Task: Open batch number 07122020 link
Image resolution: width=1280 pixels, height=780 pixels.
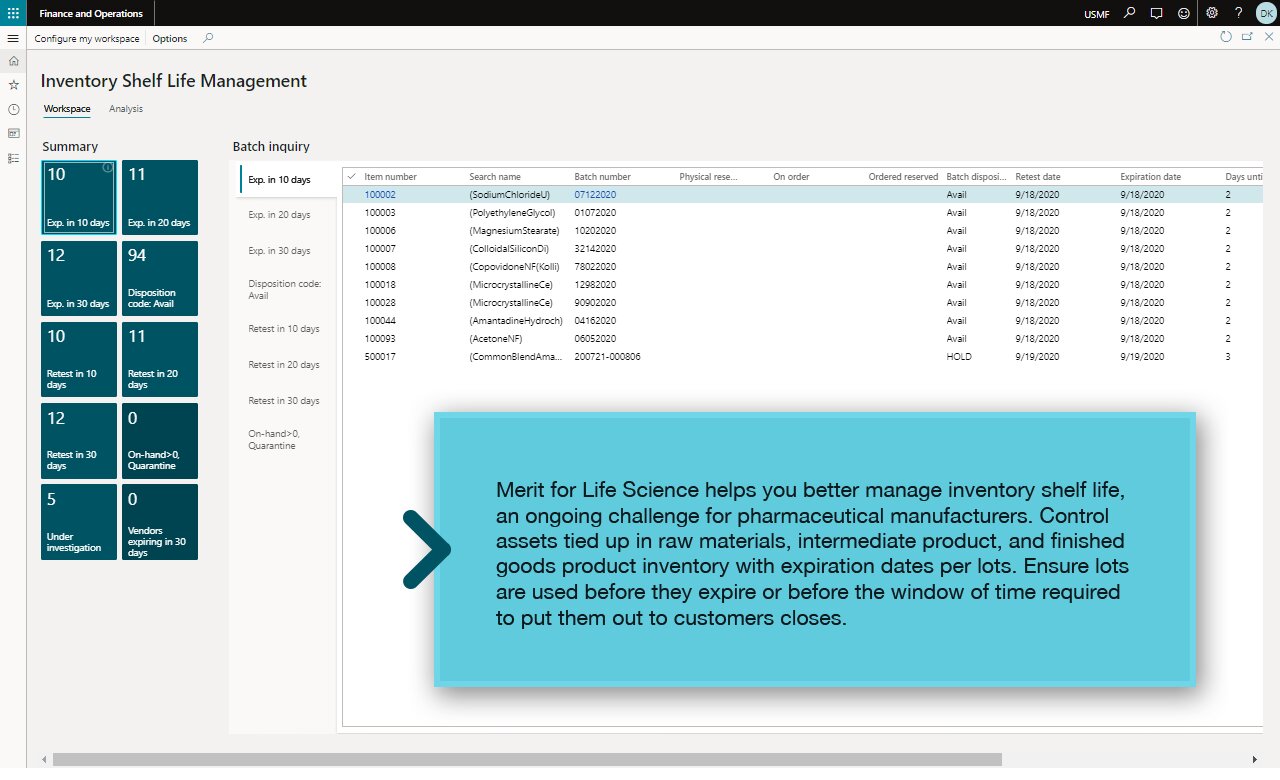Action: tap(595, 195)
